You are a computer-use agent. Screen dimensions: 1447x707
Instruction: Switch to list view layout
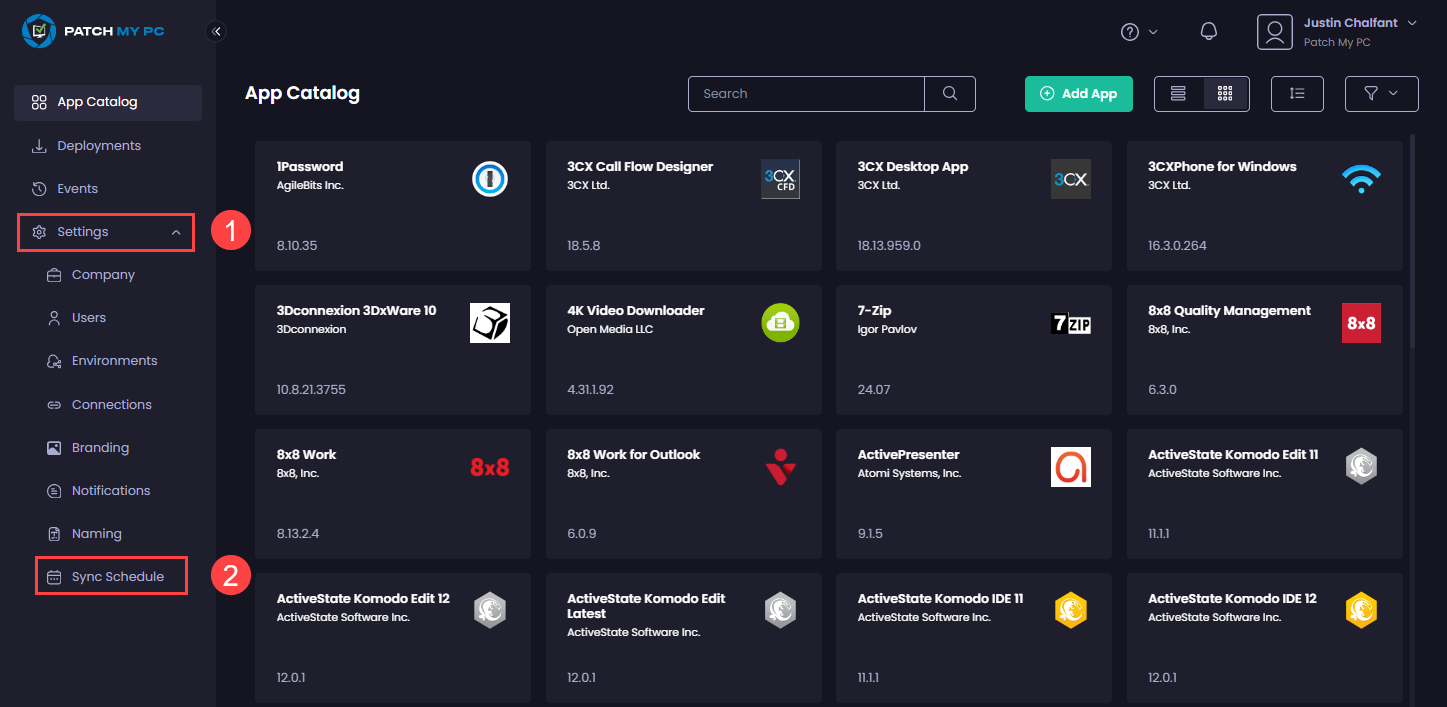point(1178,93)
